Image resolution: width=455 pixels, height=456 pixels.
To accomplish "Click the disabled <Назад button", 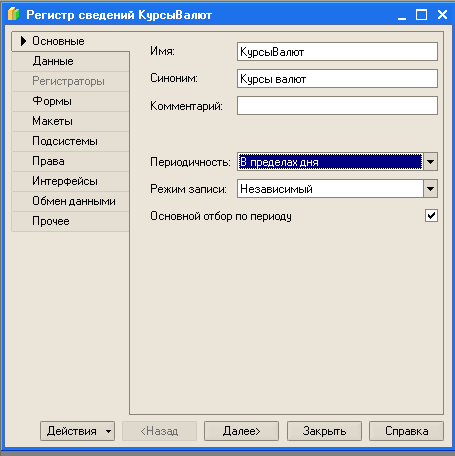I will coord(159,431).
